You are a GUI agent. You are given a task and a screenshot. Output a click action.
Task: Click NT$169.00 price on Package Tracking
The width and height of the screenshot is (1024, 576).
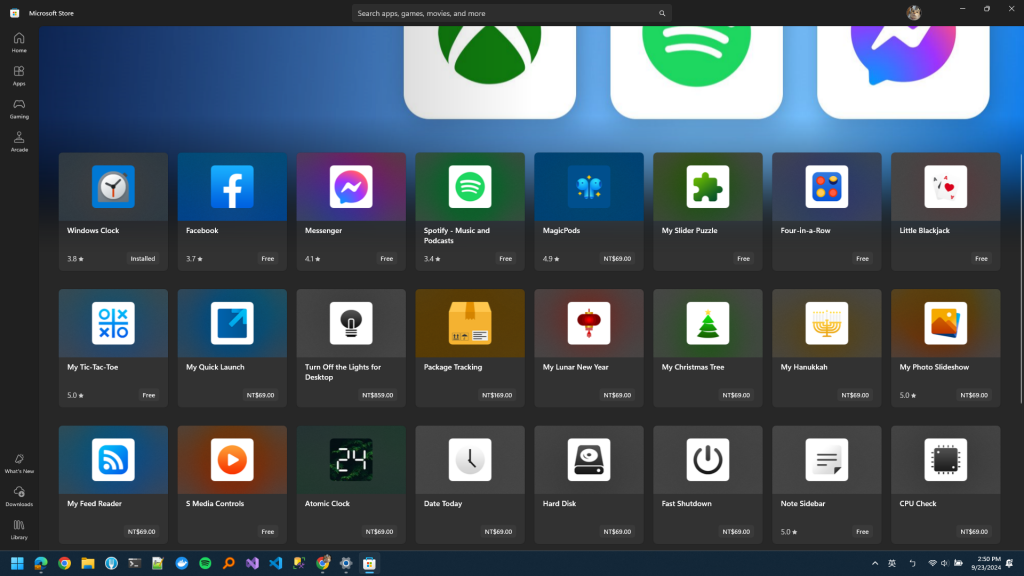pyautogui.click(x=496, y=395)
